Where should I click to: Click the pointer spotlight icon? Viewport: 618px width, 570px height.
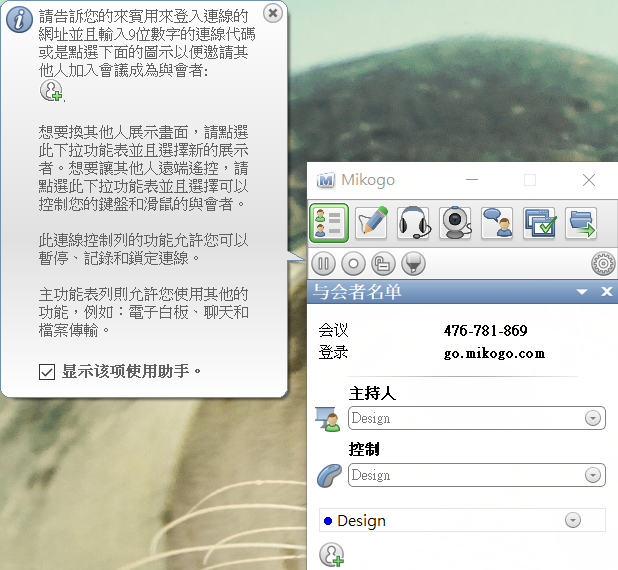(x=413, y=264)
